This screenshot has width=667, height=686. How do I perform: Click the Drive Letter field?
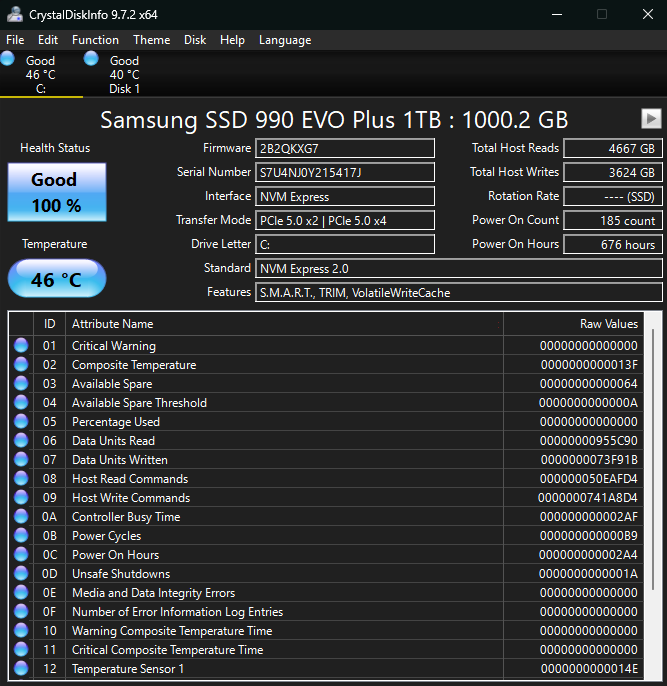[x=345, y=244]
